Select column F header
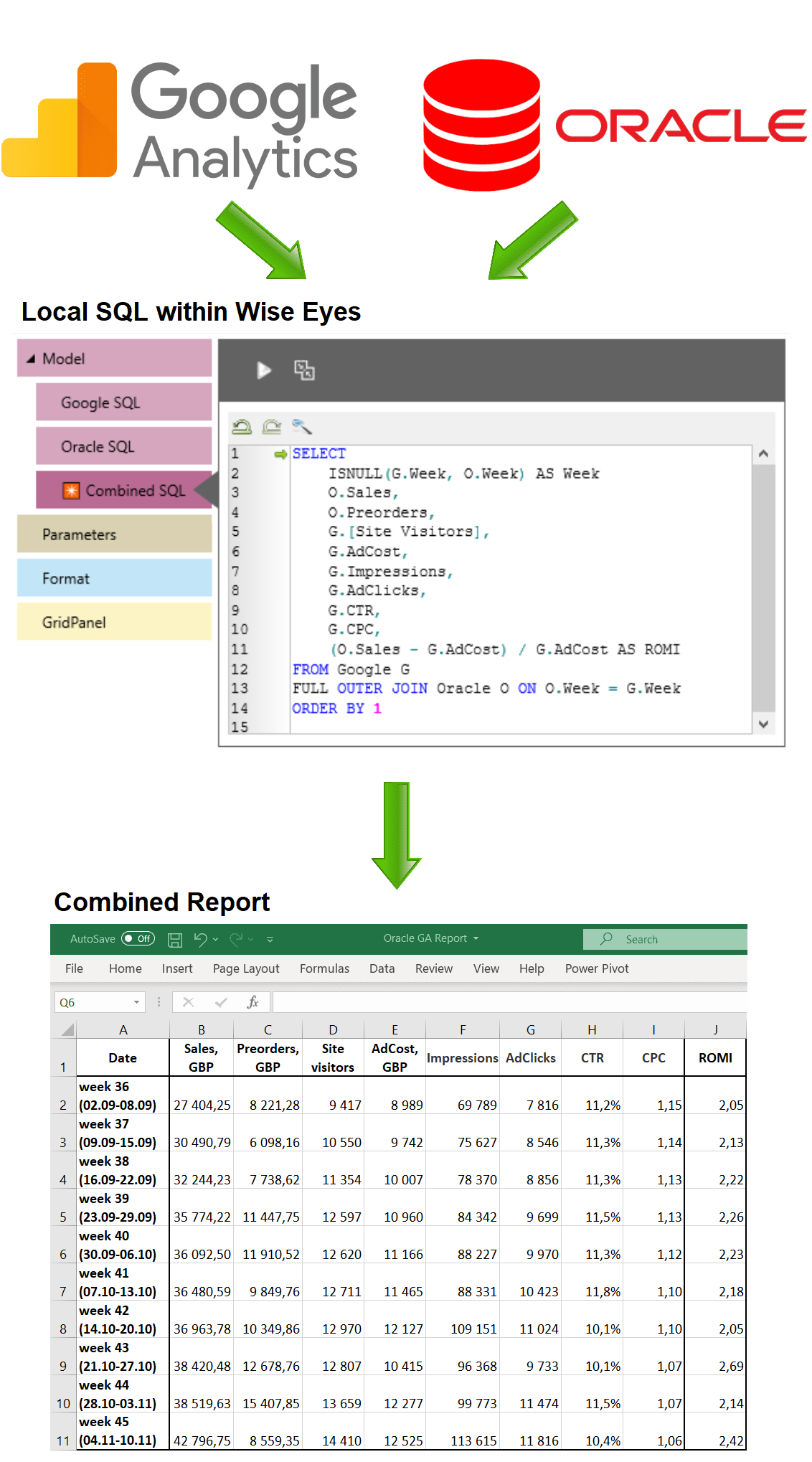This screenshot has height=1462, width=812. 463,1030
